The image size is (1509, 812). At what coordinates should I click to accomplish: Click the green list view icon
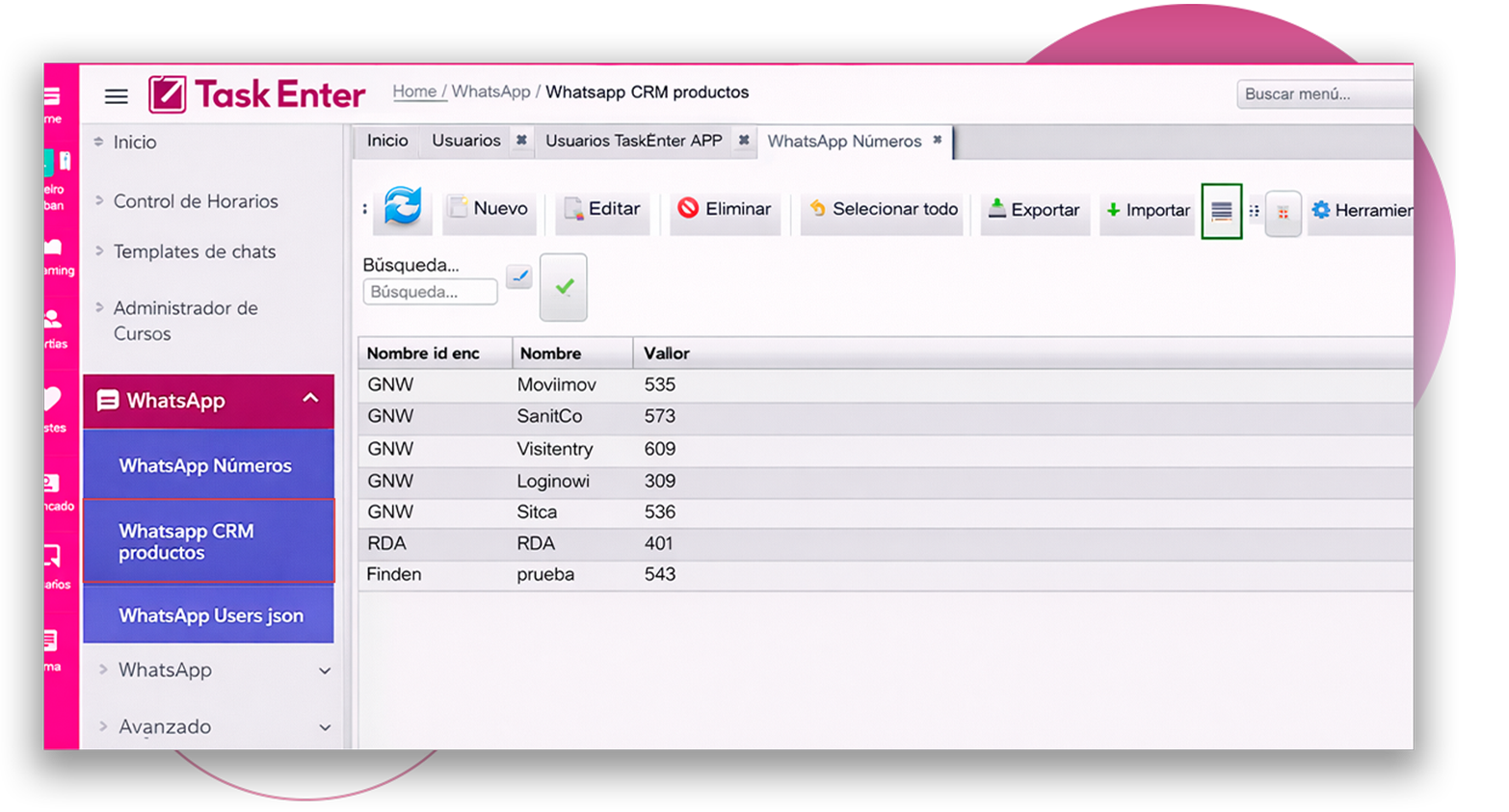[x=1221, y=211]
